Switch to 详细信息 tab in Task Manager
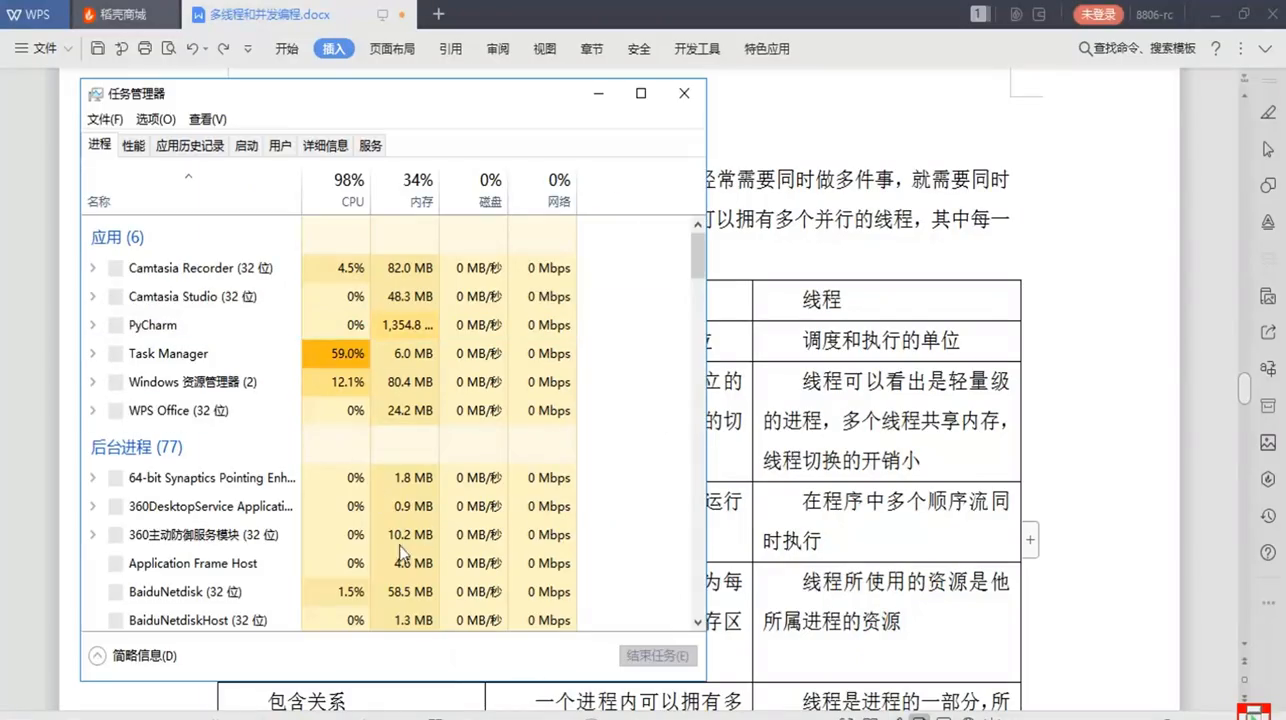This screenshot has height=720, width=1286. click(325, 146)
